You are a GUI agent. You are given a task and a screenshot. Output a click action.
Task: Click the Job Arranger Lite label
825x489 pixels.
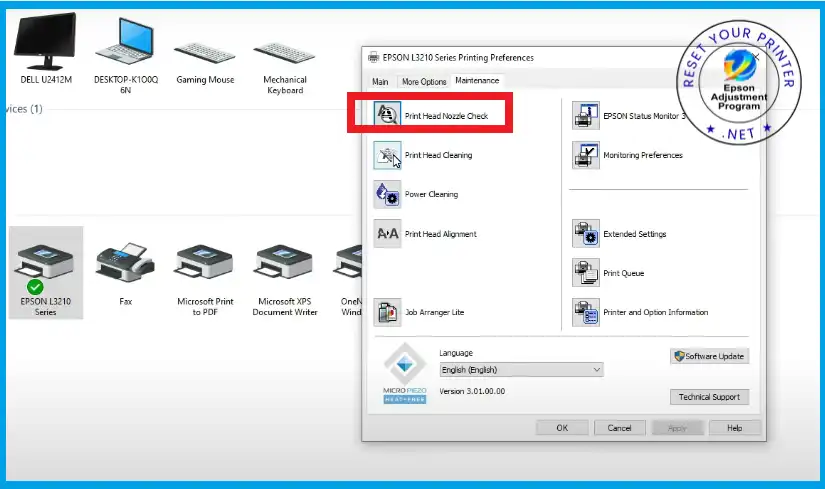click(435, 312)
